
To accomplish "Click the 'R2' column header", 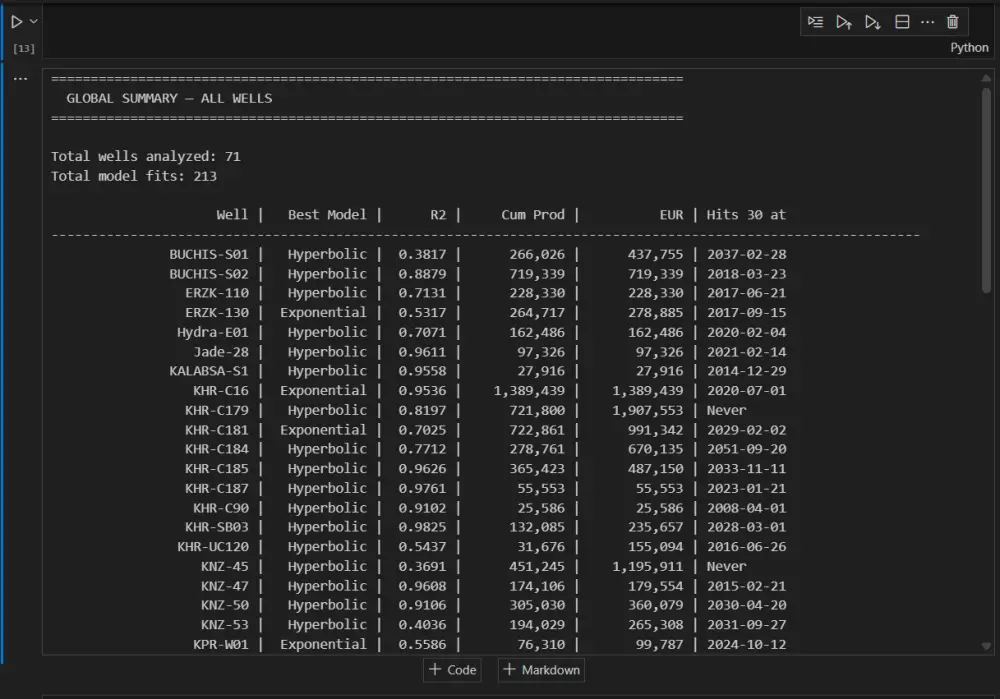I will 438,215.
